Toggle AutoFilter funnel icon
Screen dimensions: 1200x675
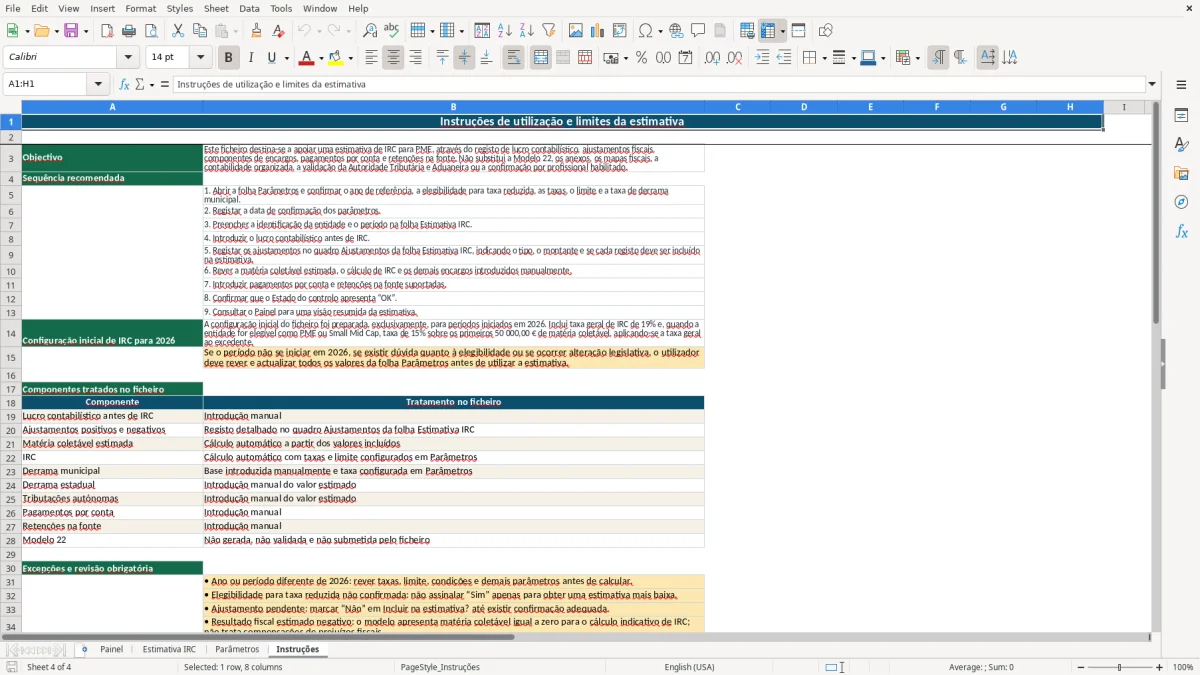(x=548, y=31)
